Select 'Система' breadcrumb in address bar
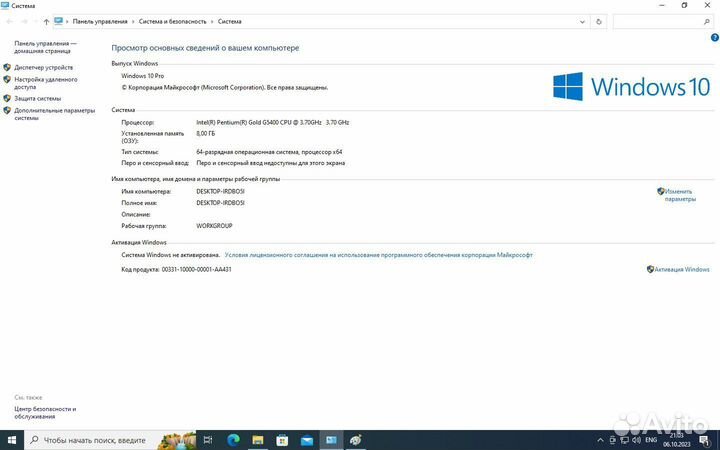 (230, 22)
